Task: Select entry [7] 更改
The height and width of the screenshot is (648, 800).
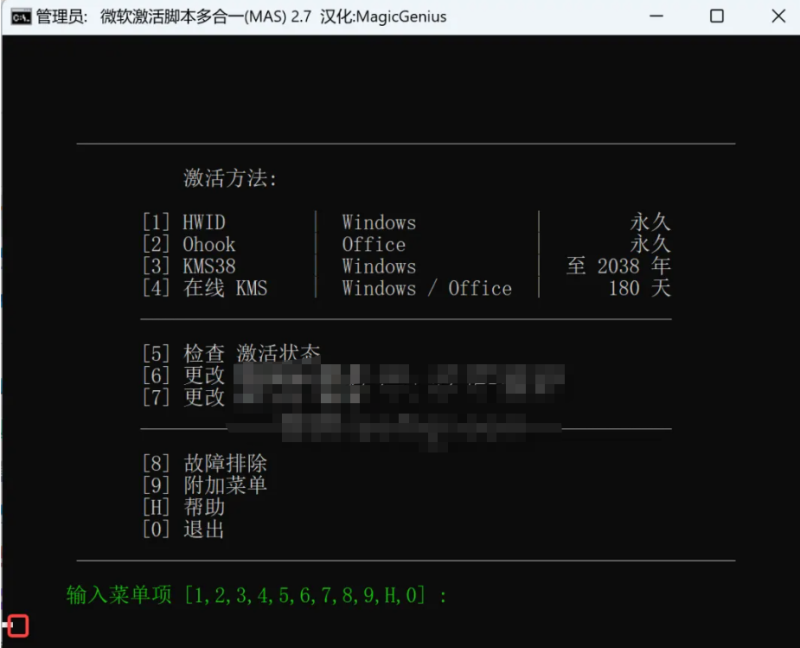Action: 184,397
